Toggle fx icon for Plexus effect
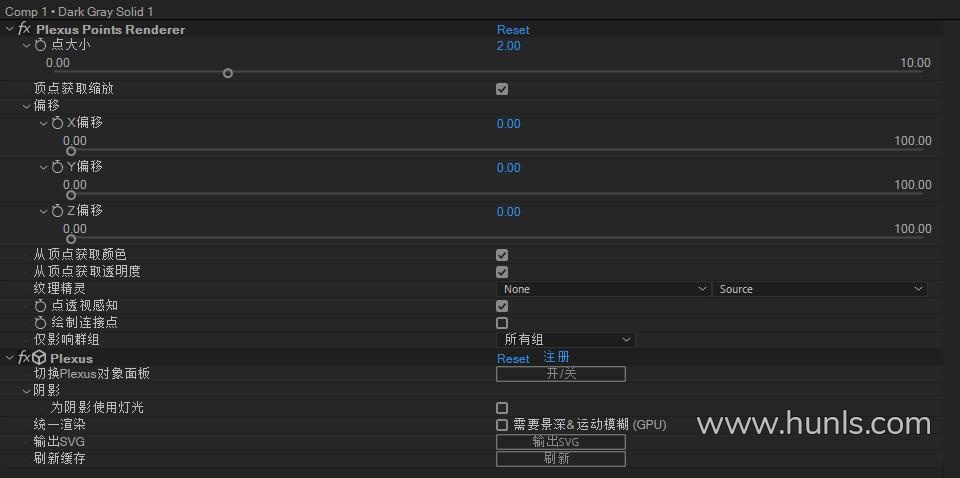The height and width of the screenshot is (478, 960). coord(24,358)
